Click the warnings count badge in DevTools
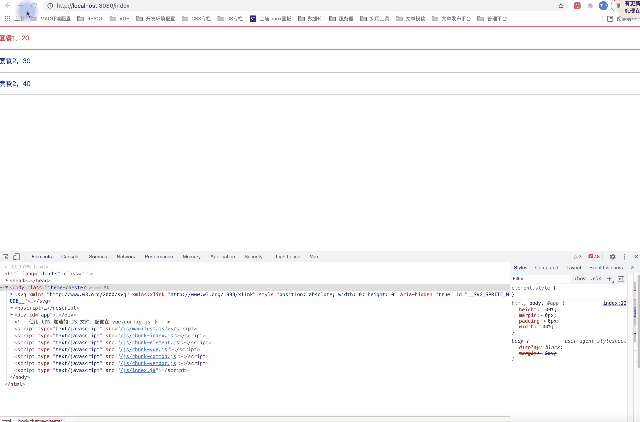Image resolution: width=640 pixels, height=422 pixels. pyautogui.click(x=577, y=257)
